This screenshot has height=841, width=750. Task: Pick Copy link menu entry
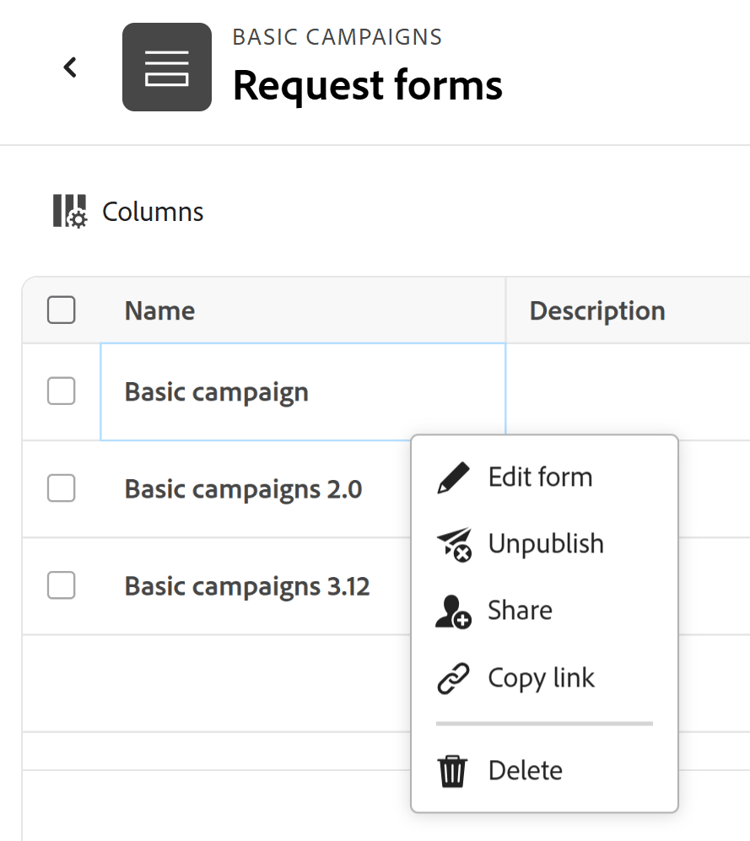pyautogui.click(x=541, y=678)
